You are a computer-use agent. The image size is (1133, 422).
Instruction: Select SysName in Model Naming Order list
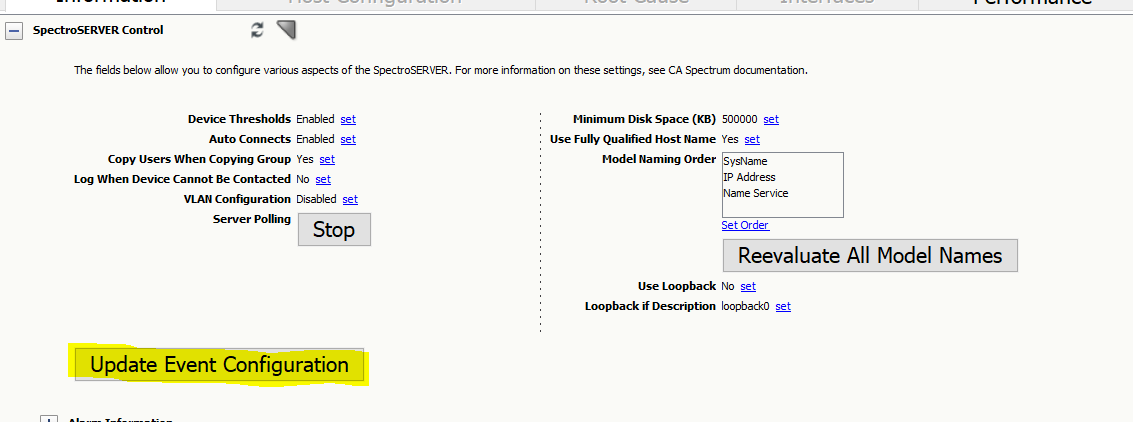(x=745, y=162)
